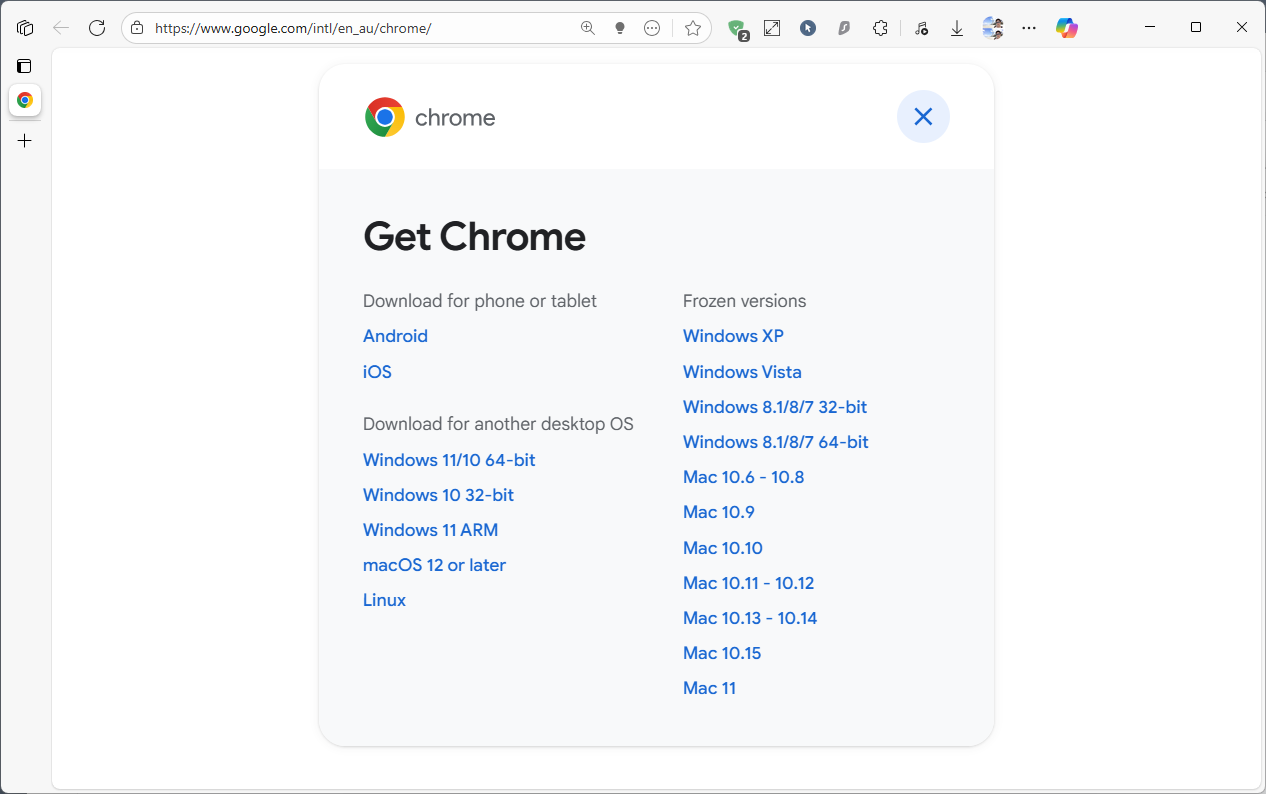Download Chrome for Android
1266x794 pixels.
click(395, 336)
